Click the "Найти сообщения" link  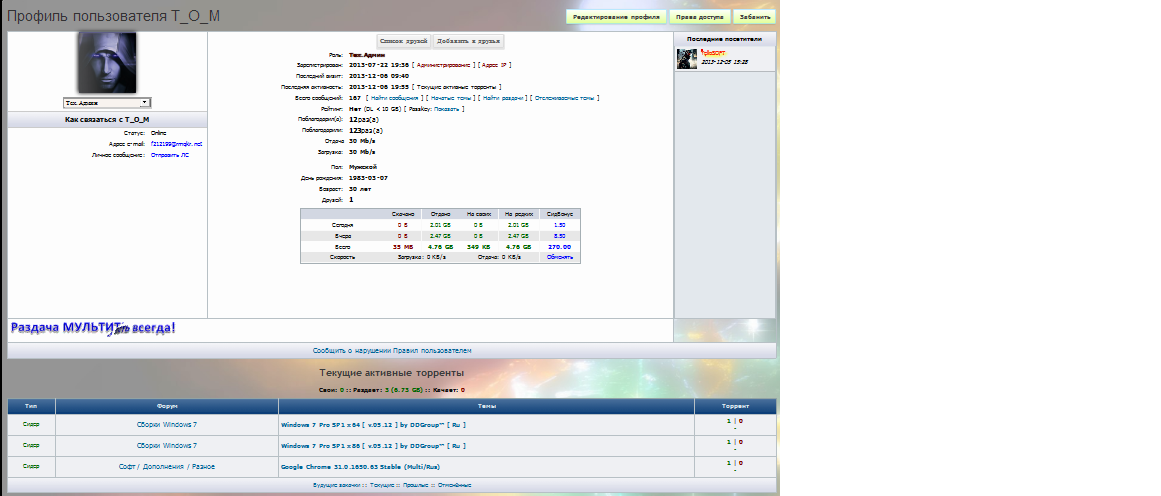(x=395, y=98)
